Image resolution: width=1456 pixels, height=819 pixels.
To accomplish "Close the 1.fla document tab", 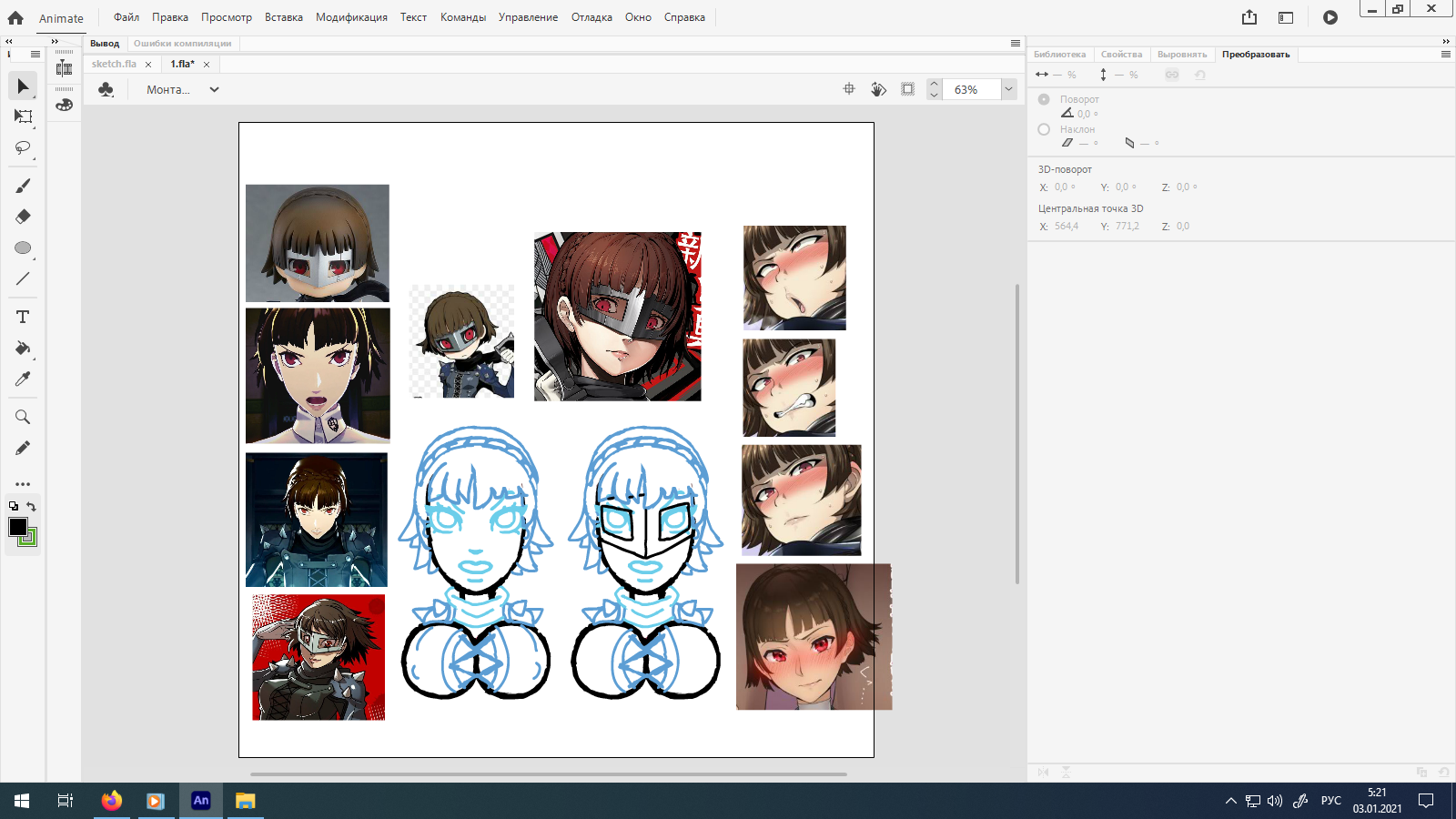I will (207, 65).
